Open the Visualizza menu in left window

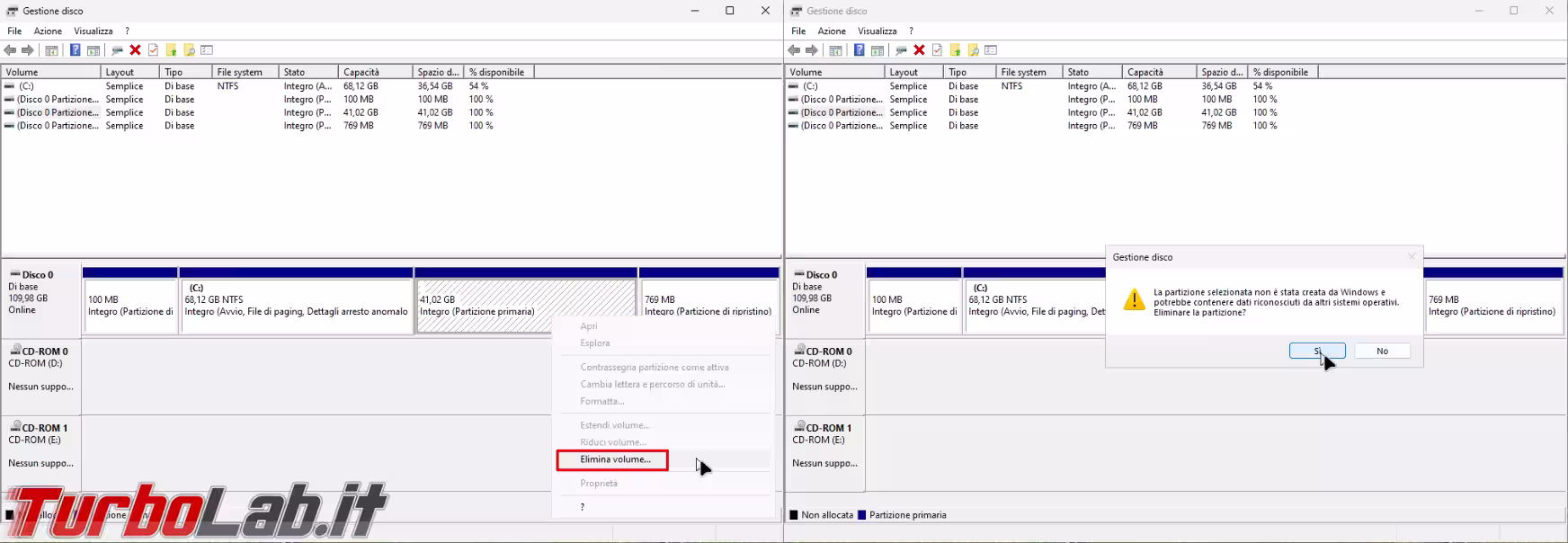[x=94, y=31]
